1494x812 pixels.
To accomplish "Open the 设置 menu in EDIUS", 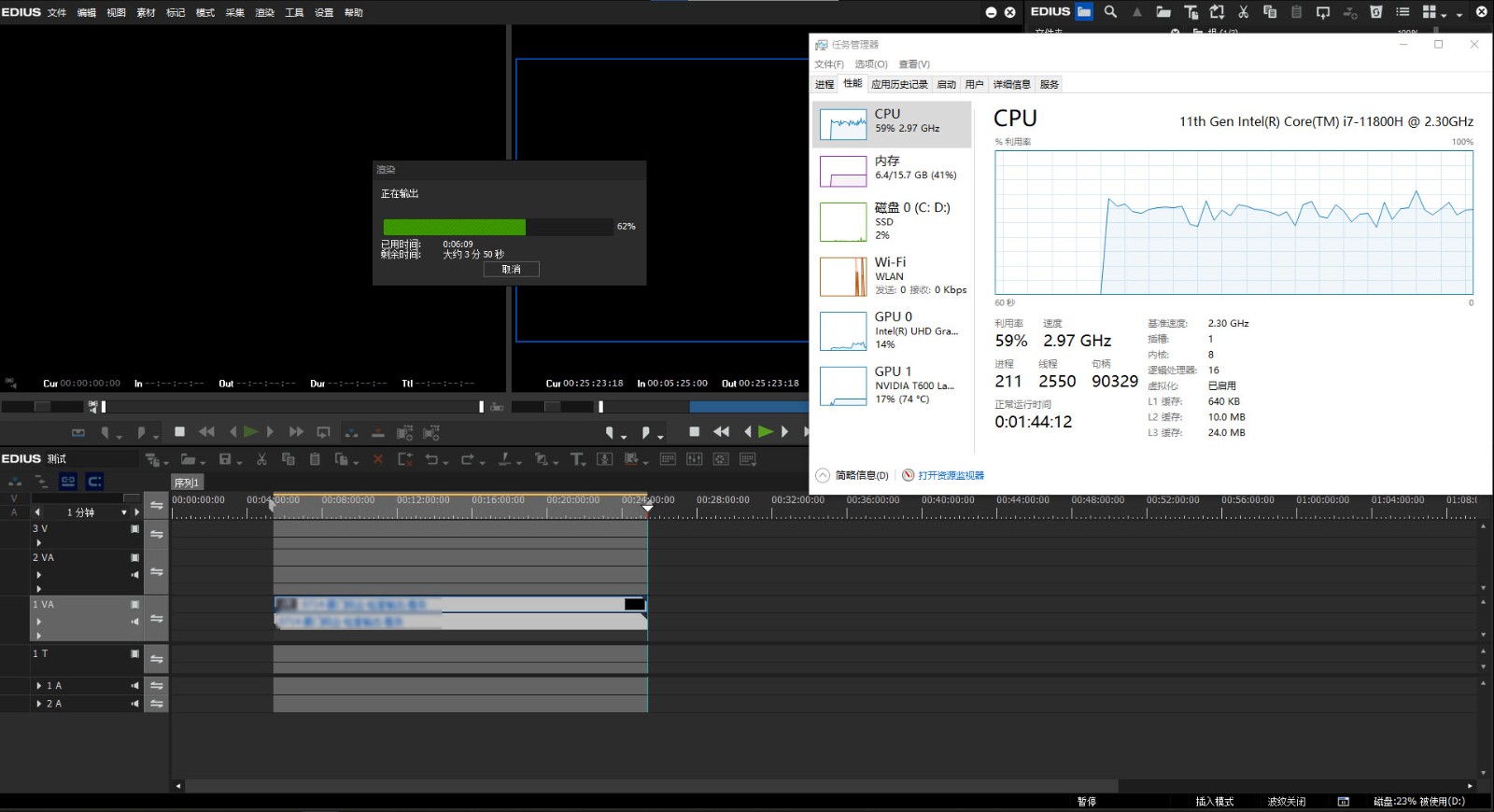I will pos(324,12).
